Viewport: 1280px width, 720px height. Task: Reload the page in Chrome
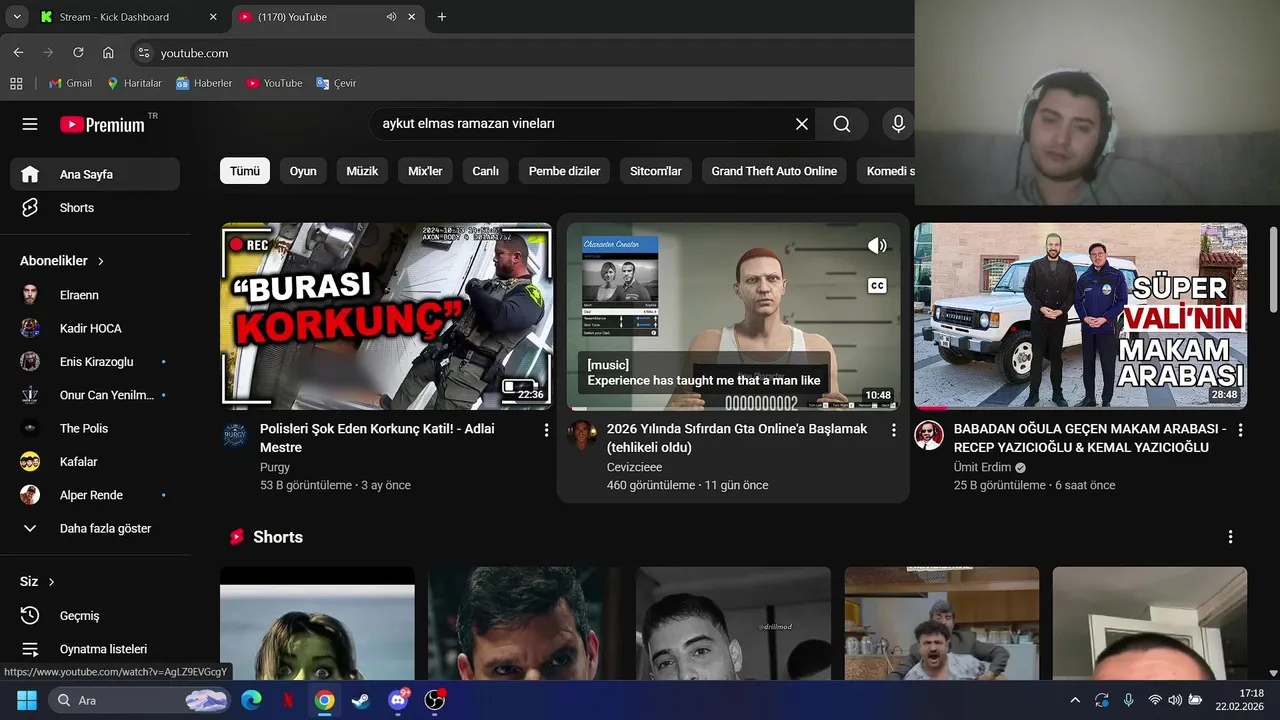pos(78,52)
